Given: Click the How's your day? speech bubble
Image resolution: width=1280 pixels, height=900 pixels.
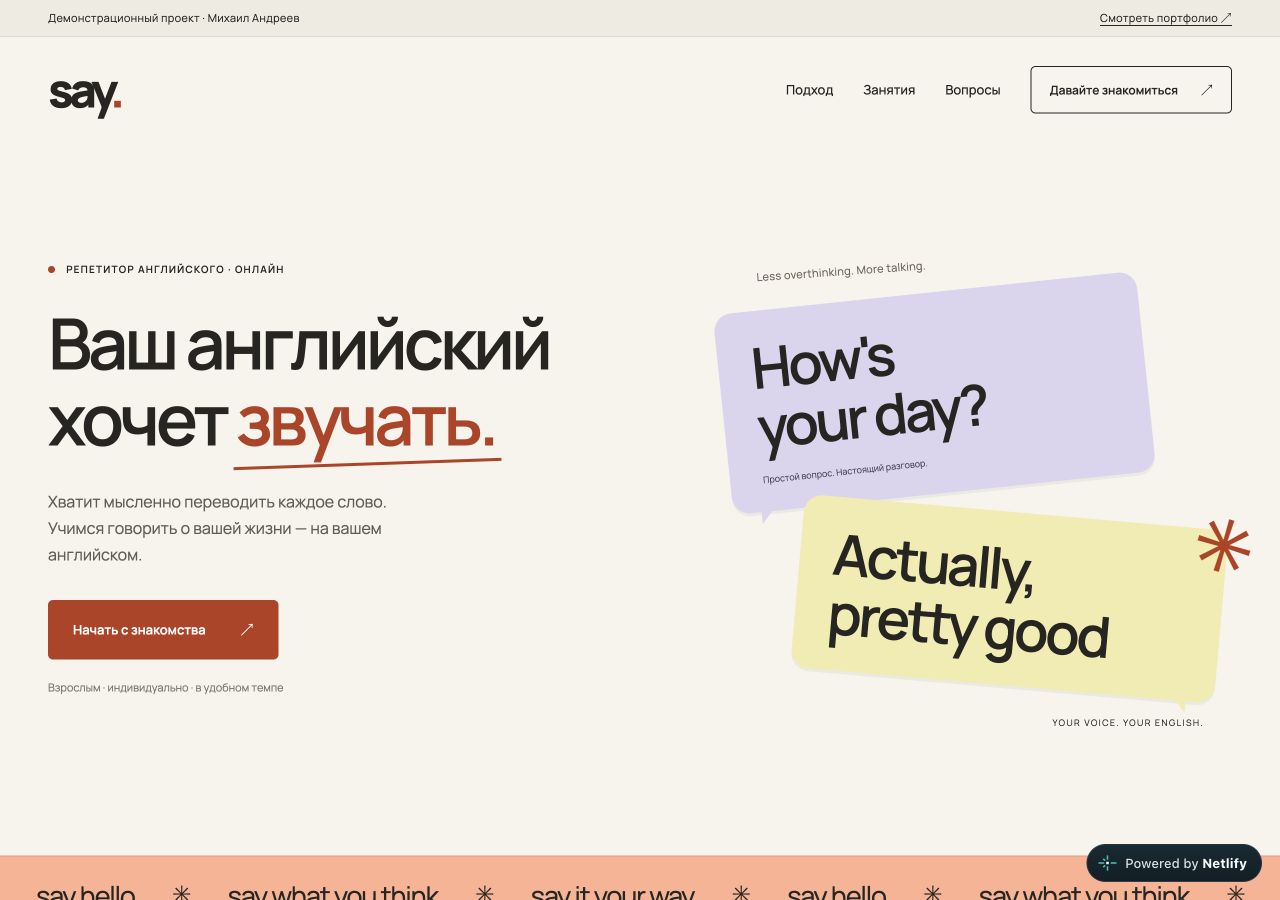Looking at the screenshot, I should [934, 392].
